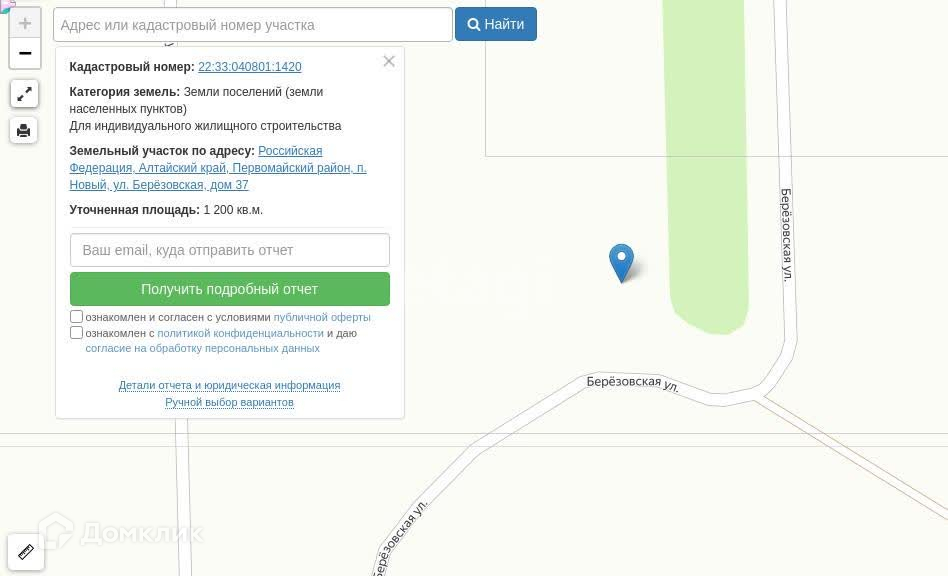Viewport: 948px width, 576px height.
Task: Accept the публичной оферты terms checkbox
Action: tap(76, 317)
